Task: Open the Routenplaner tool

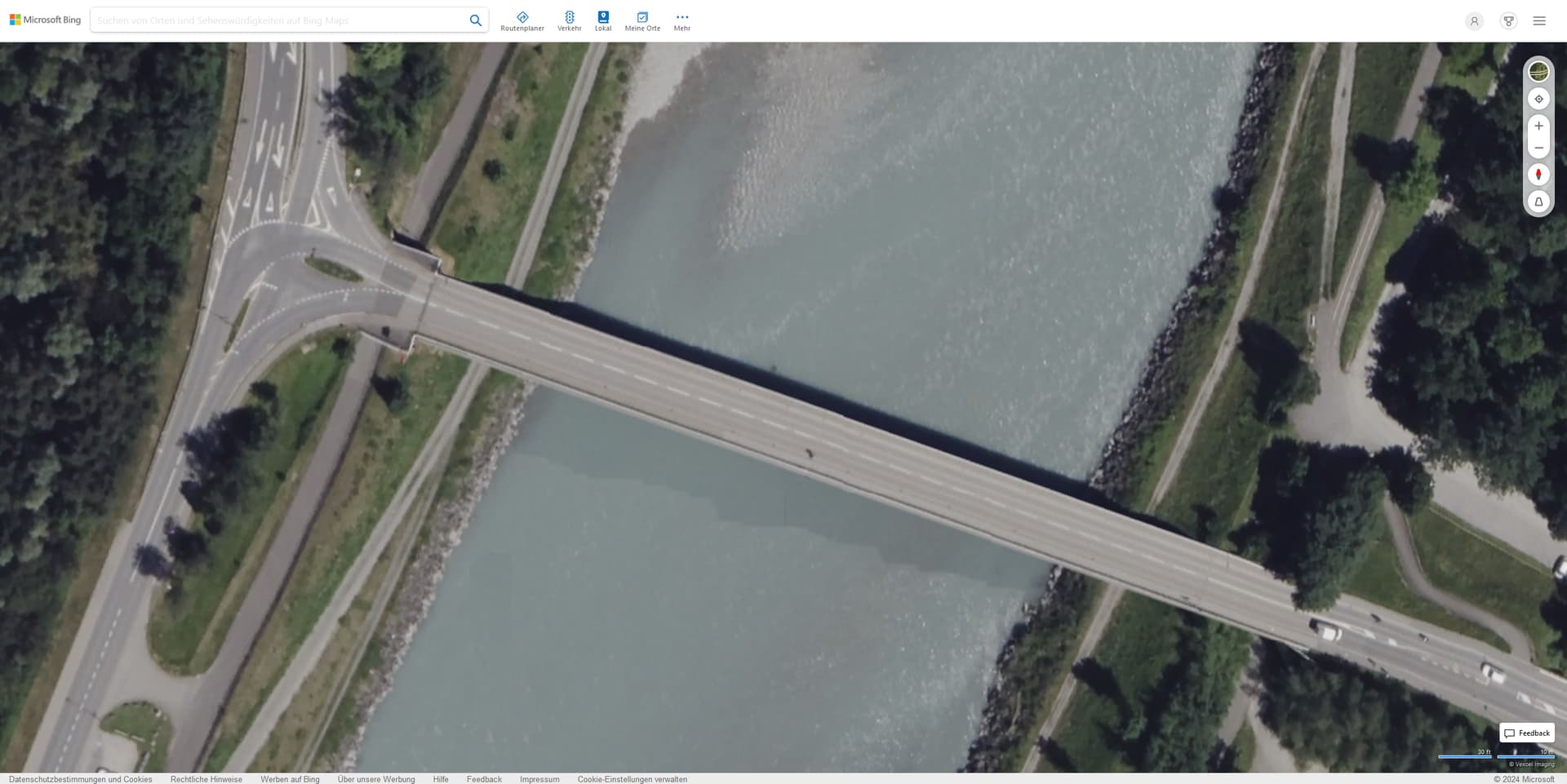Action: click(x=522, y=20)
